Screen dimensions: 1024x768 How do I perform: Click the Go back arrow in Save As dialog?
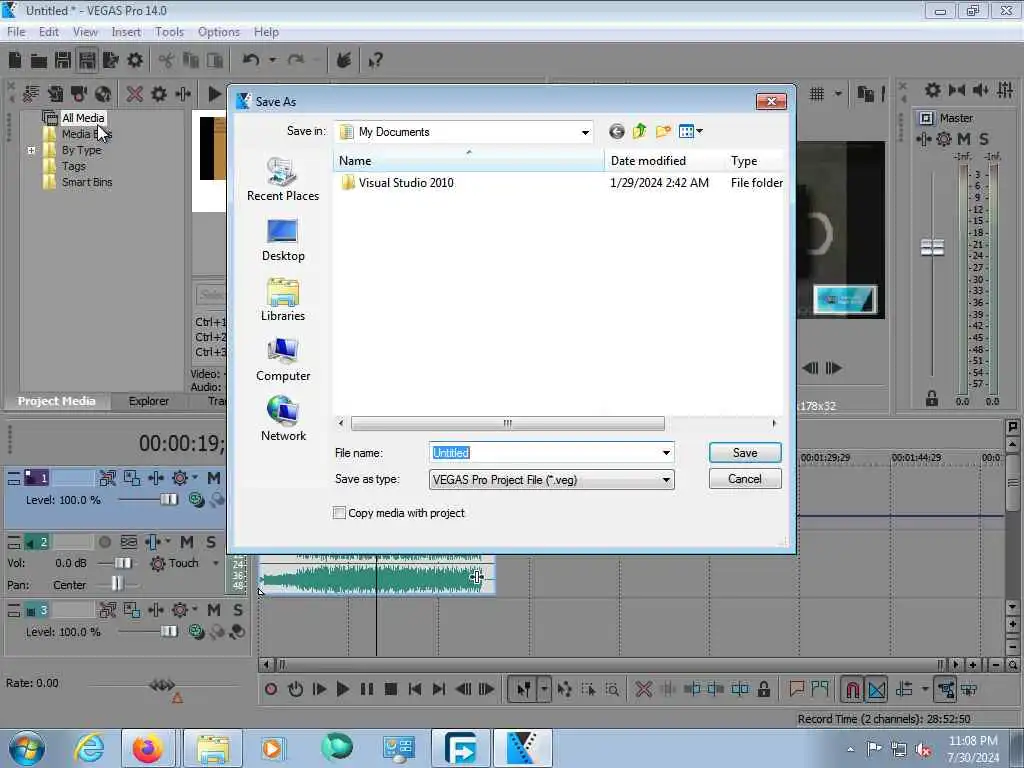pos(616,131)
